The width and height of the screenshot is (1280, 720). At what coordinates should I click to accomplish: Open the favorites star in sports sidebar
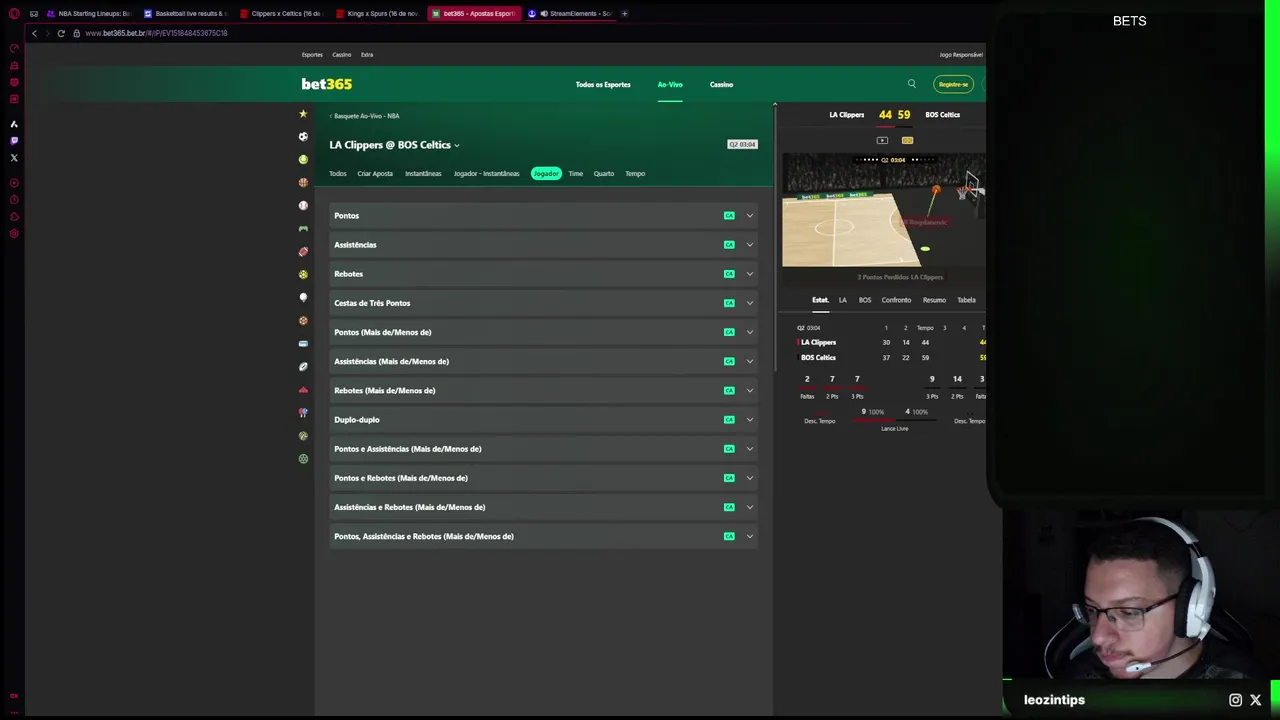coord(303,114)
